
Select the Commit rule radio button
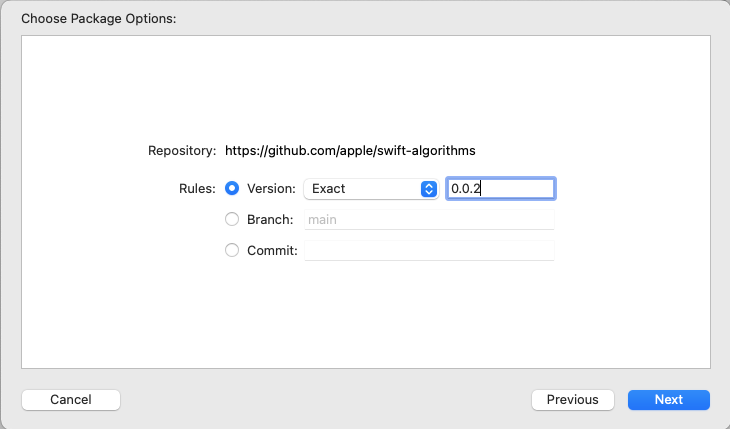click(x=232, y=251)
